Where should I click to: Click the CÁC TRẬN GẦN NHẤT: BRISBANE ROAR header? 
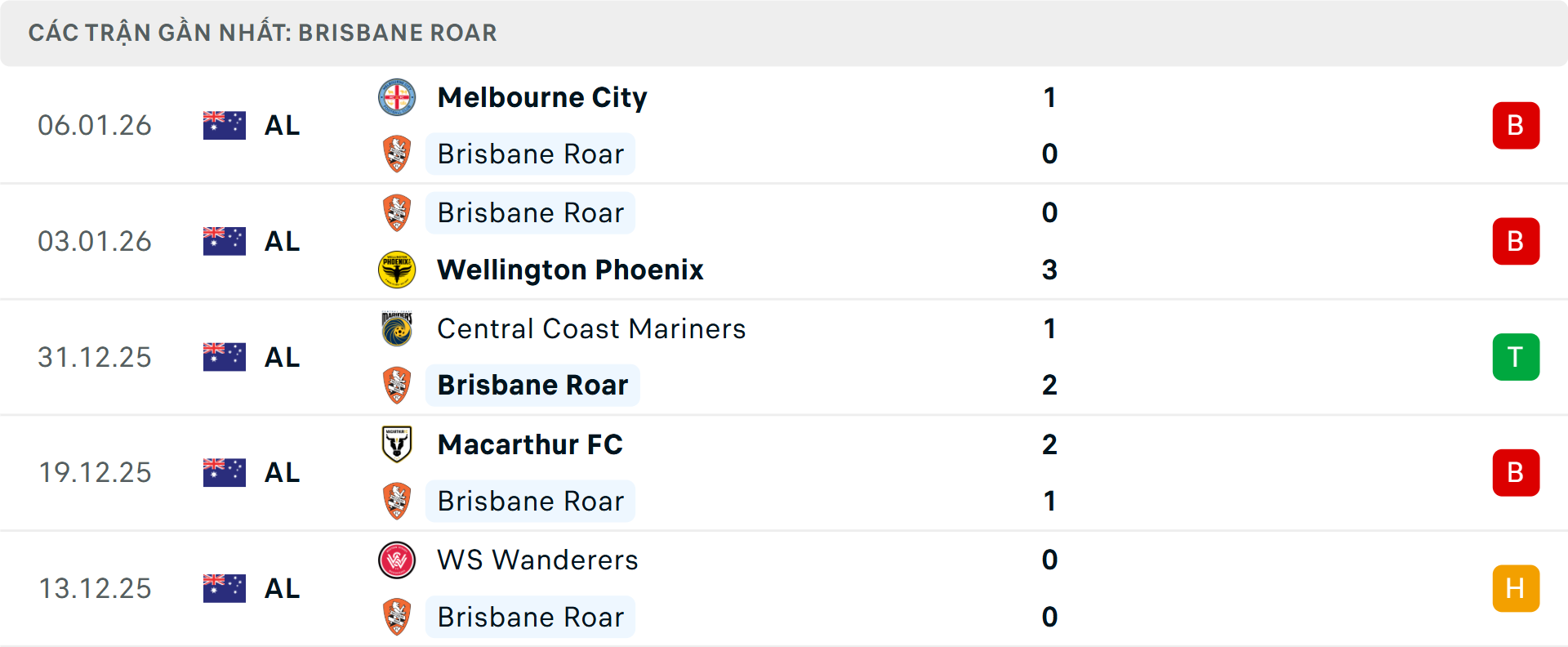[x=263, y=33]
